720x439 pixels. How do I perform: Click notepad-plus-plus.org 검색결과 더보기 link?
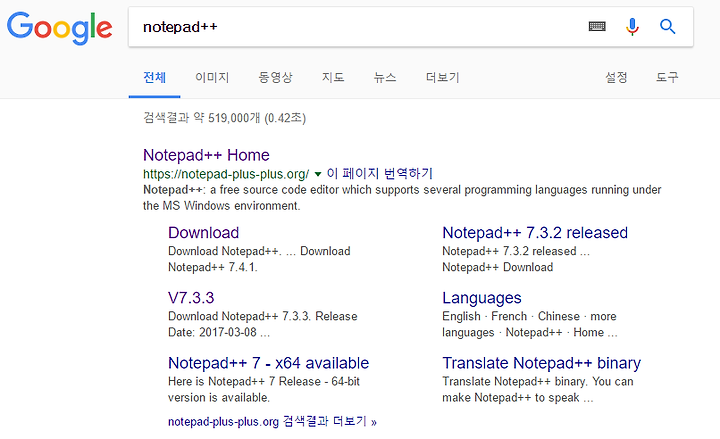click(272, 422)
